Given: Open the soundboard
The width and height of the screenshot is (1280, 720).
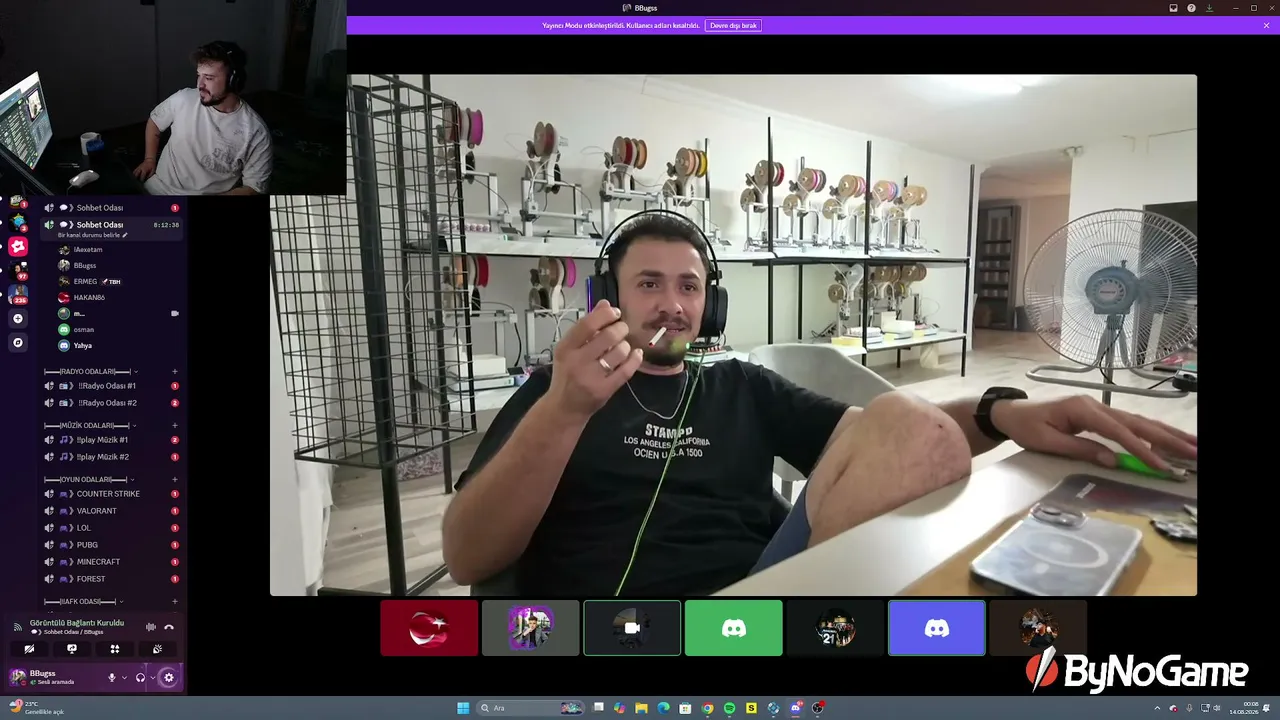Looking at the screenshot, I should tap(158, 649).
